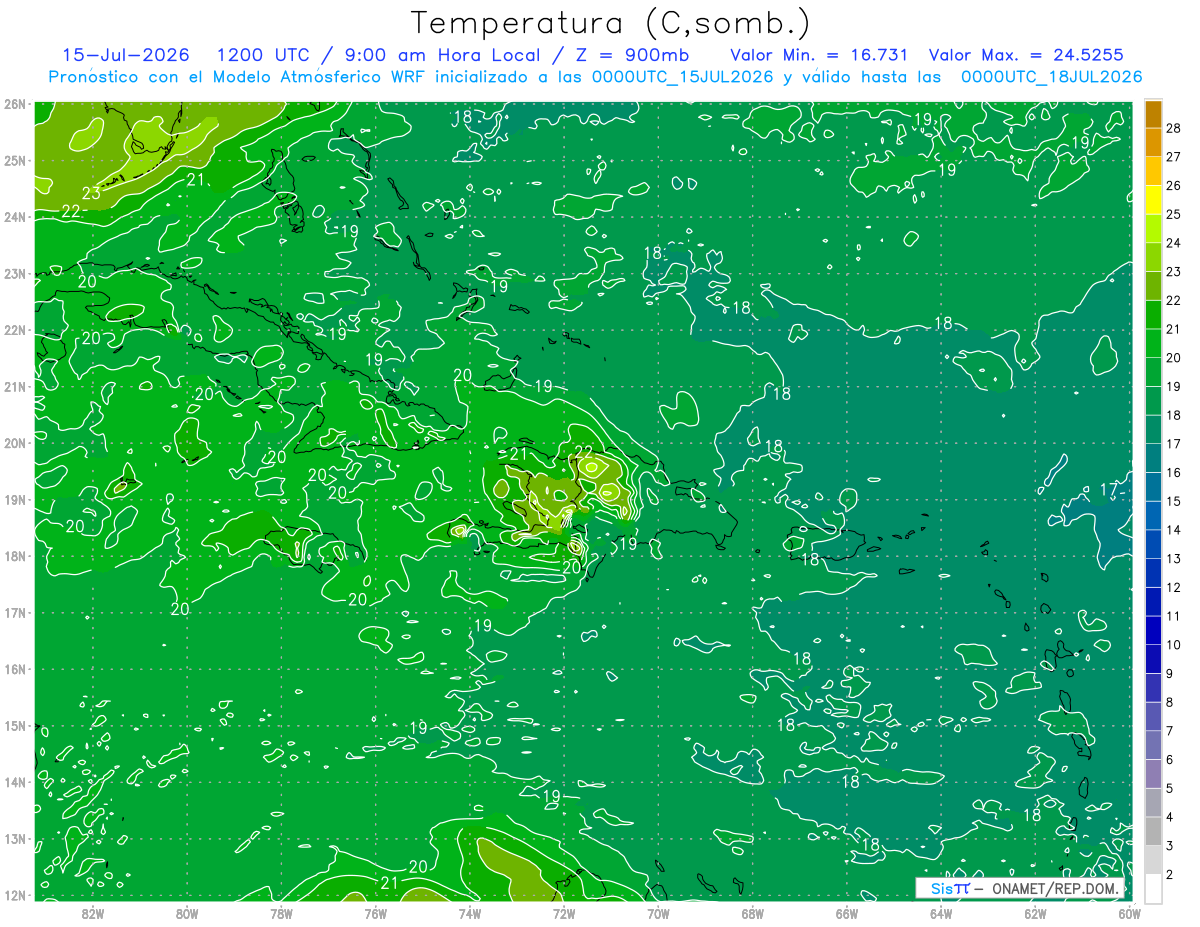1200x927 pixels.
Task: Click the '21N' latitude axis label
Action: [x=14, y=386]
